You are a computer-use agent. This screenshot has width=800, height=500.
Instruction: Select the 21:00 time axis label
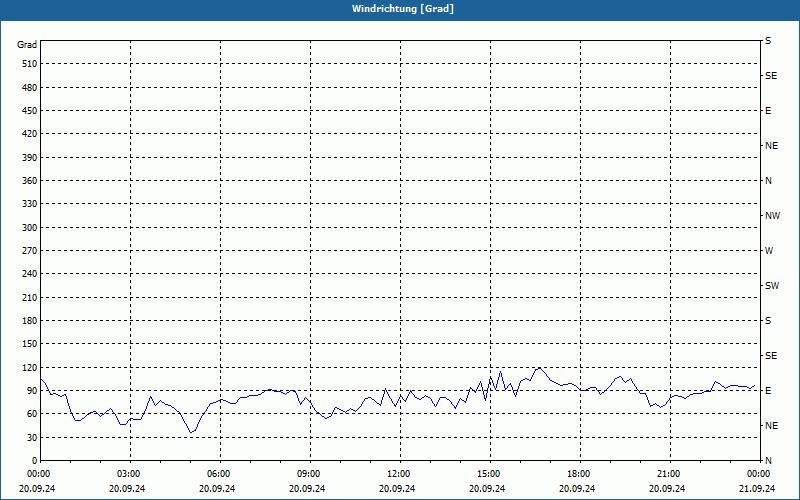click(667, 474)
